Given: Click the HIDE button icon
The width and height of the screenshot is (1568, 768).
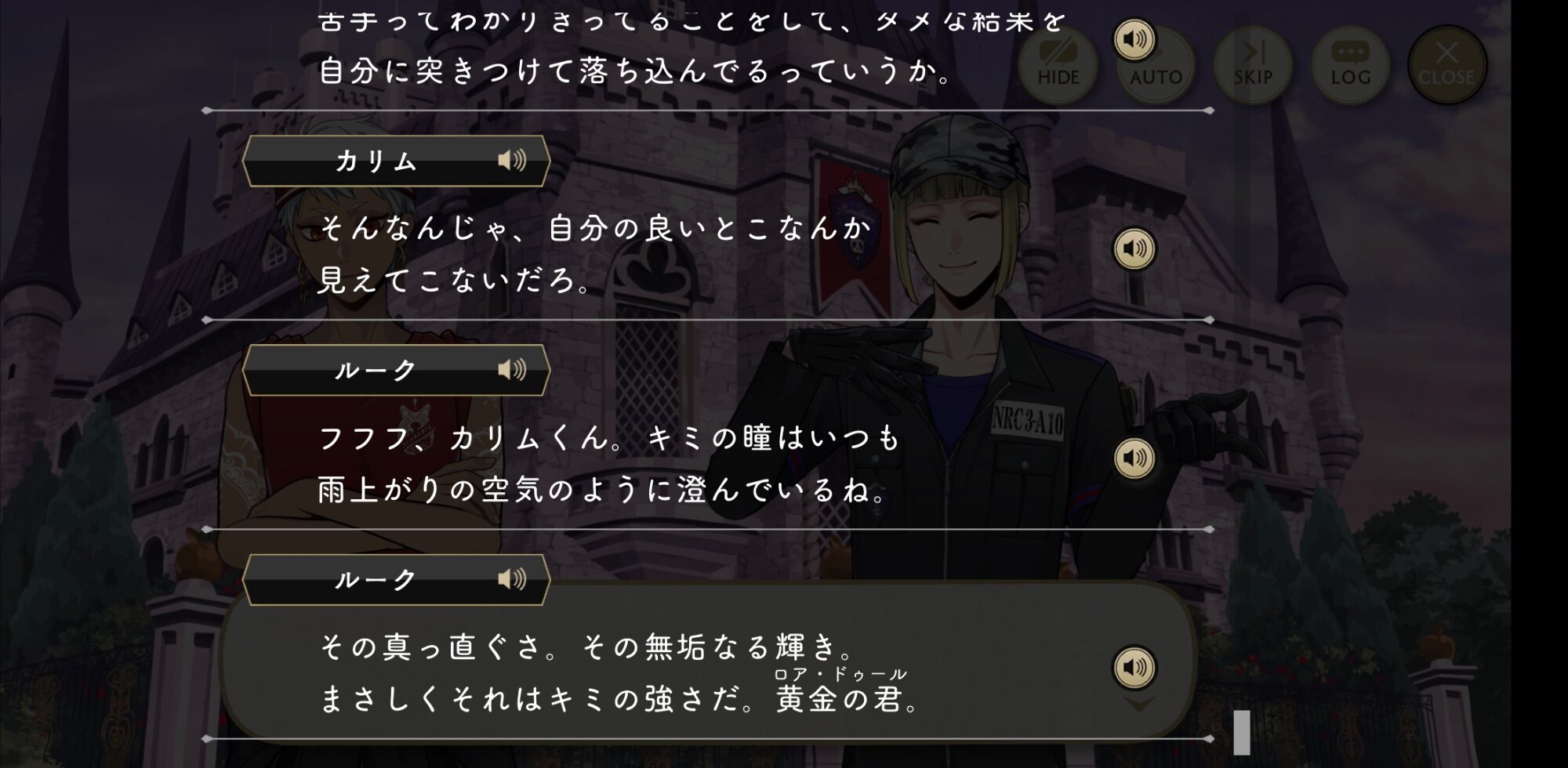Looking at the screenshot, I should coord(1058,65).
